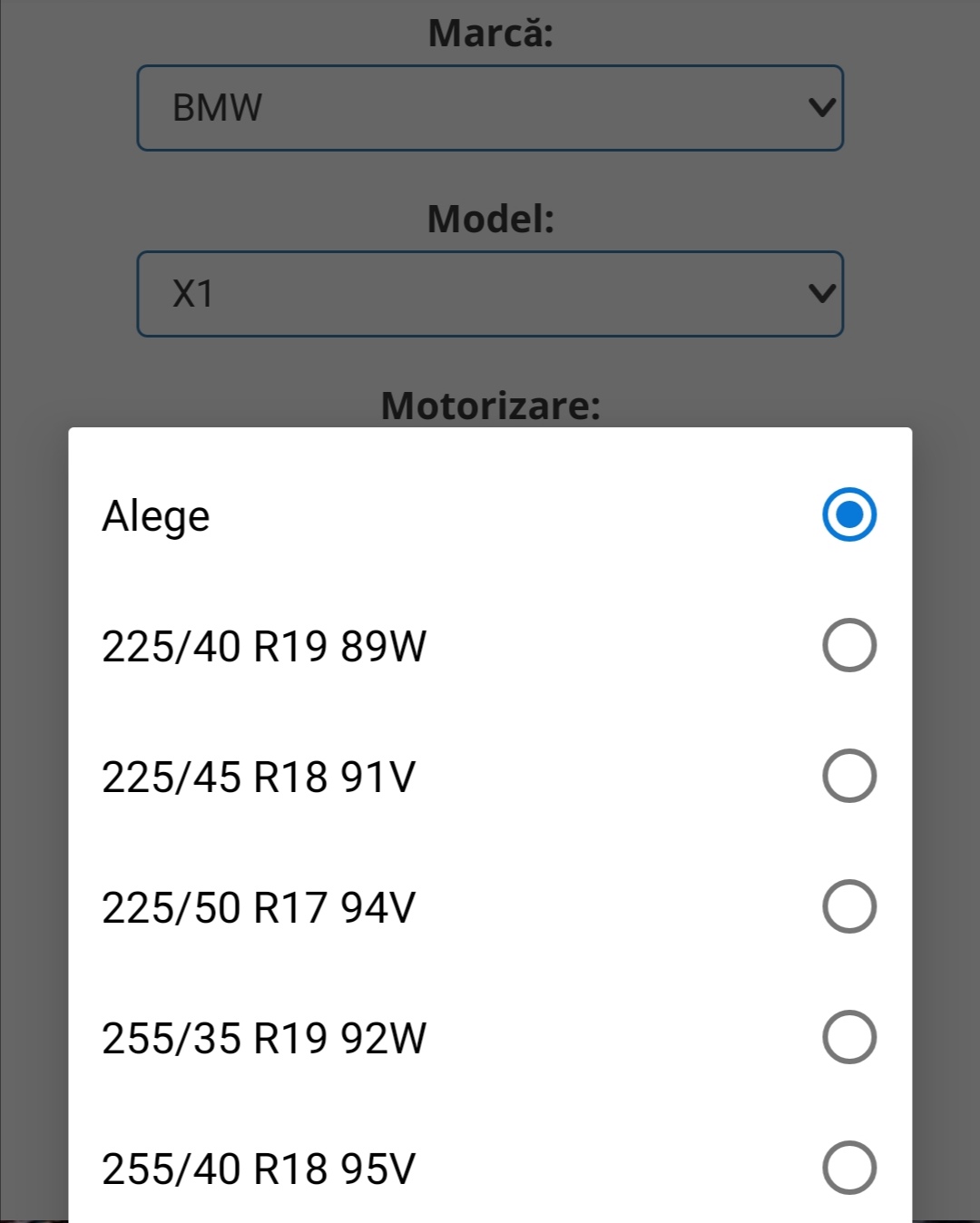Tick the radio button for 255/40 R18 95V
This screenshot has height=1223, width=980.
(x=848, y=1168)
